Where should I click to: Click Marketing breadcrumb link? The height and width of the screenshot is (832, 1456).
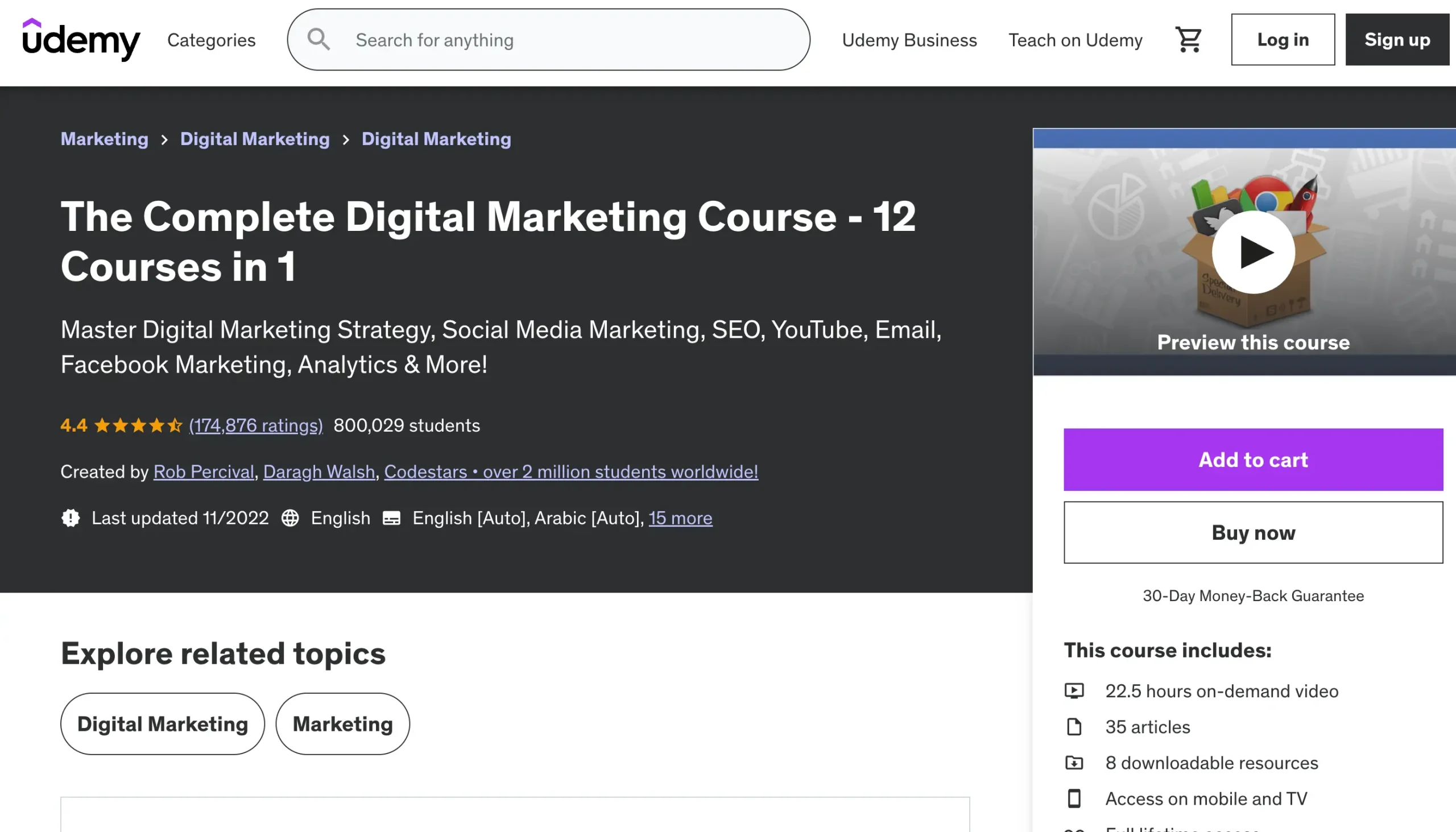[x=104, y=139]
